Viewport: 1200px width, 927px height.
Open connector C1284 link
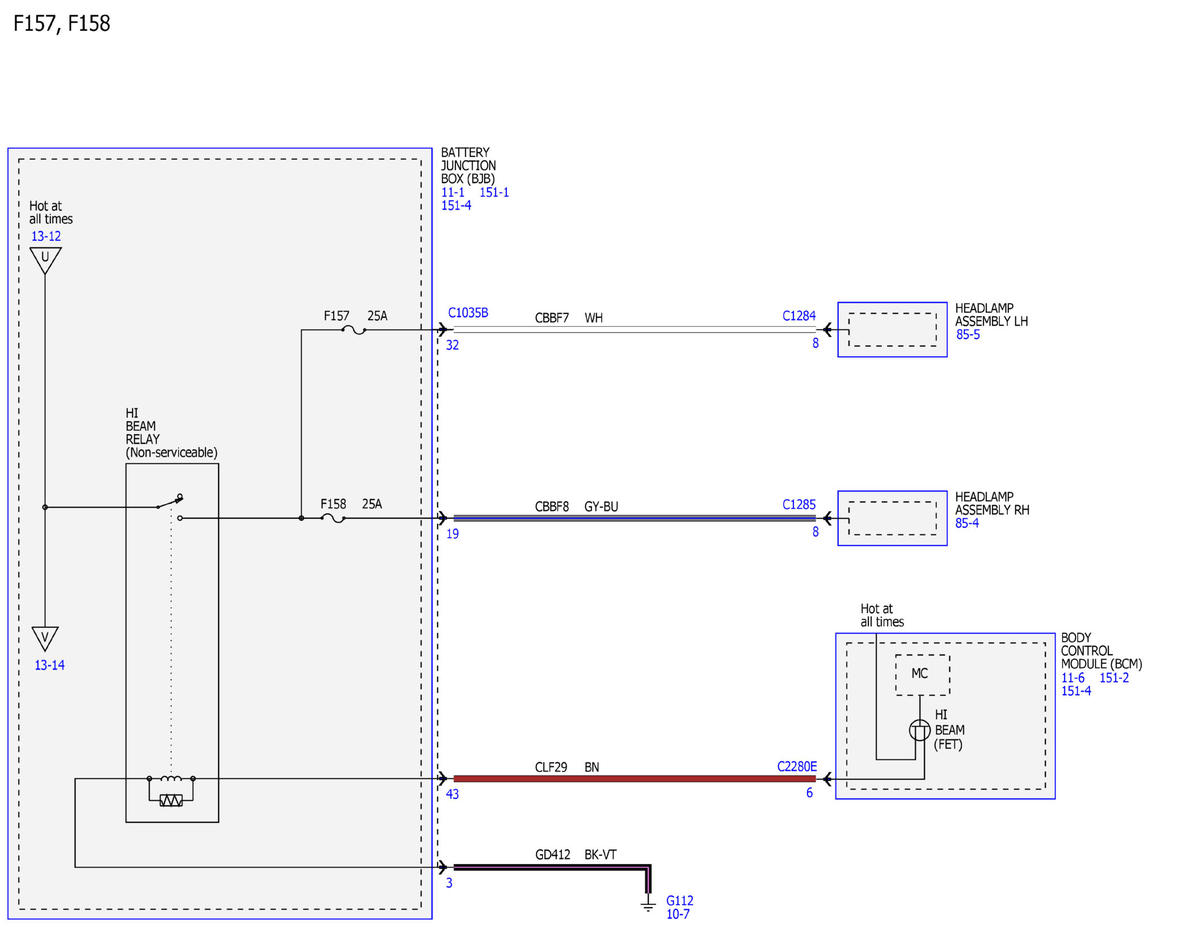[800, 316]
